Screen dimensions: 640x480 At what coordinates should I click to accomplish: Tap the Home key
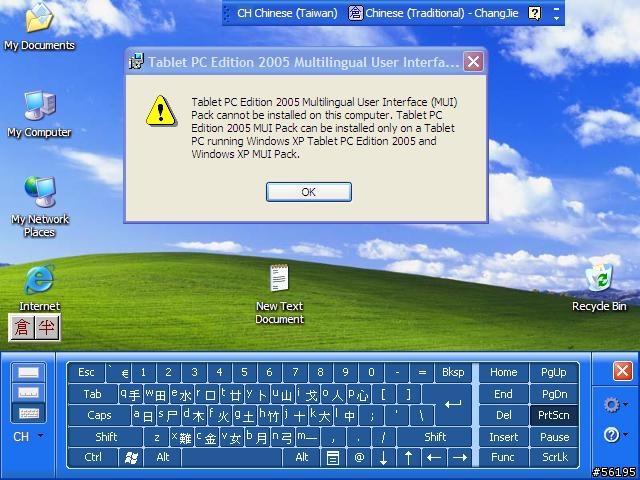point(503,372)
